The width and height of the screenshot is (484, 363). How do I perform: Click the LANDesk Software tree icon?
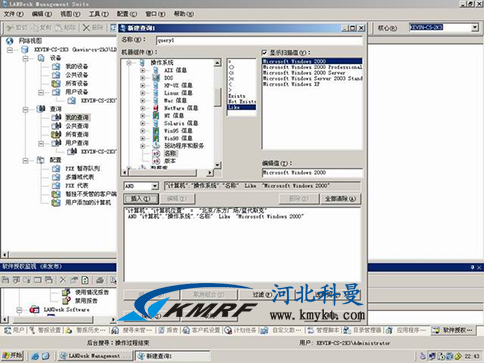click(x=34, y=309)
